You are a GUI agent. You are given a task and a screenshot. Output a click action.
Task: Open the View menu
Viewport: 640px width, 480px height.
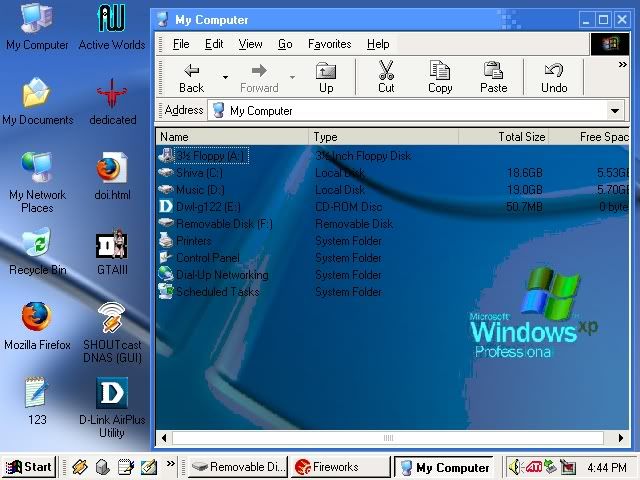tap(250, 44)
